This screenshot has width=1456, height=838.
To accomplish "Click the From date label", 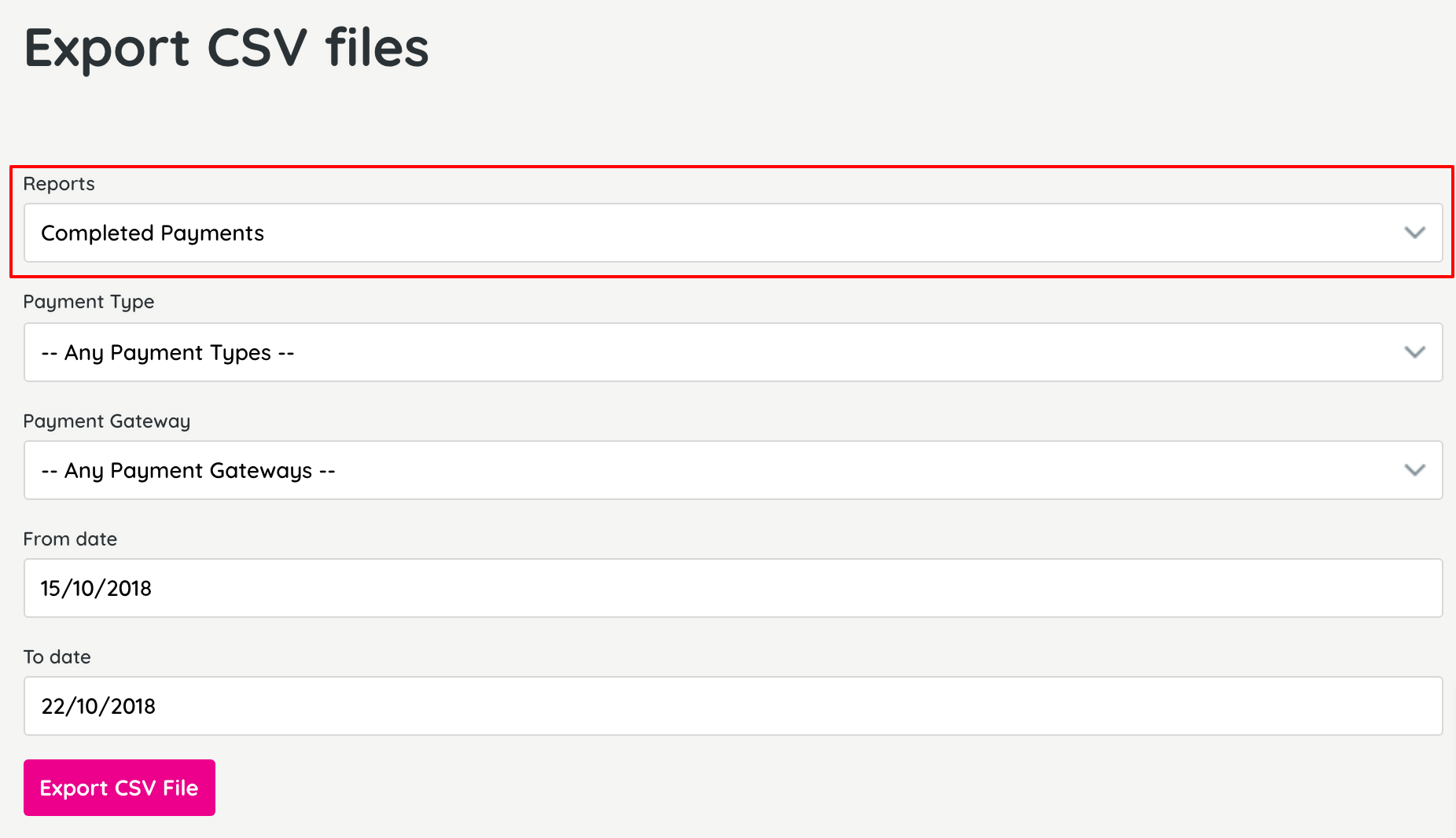I will point(70,538).
